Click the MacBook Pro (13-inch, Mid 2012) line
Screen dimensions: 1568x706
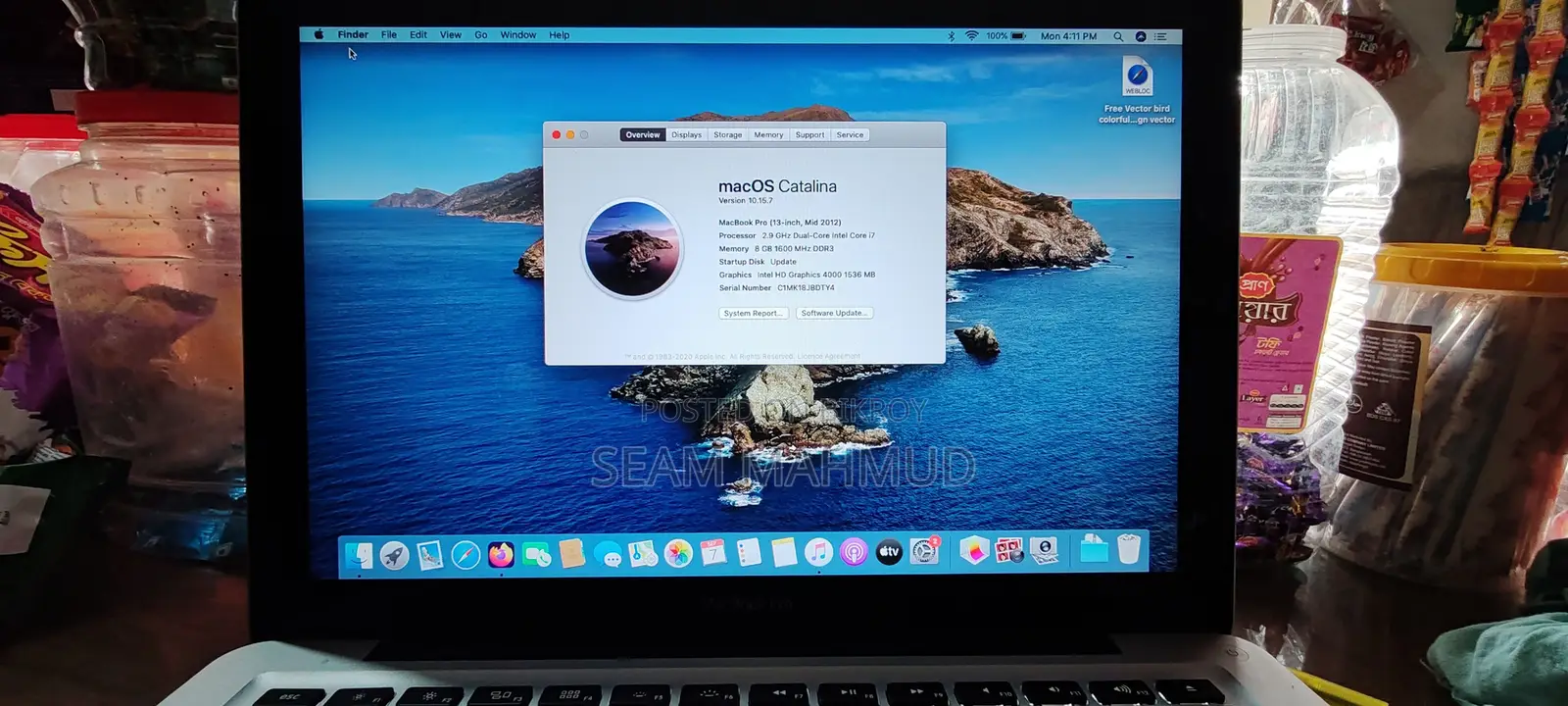pyautogui.click(x=780, y=223)
